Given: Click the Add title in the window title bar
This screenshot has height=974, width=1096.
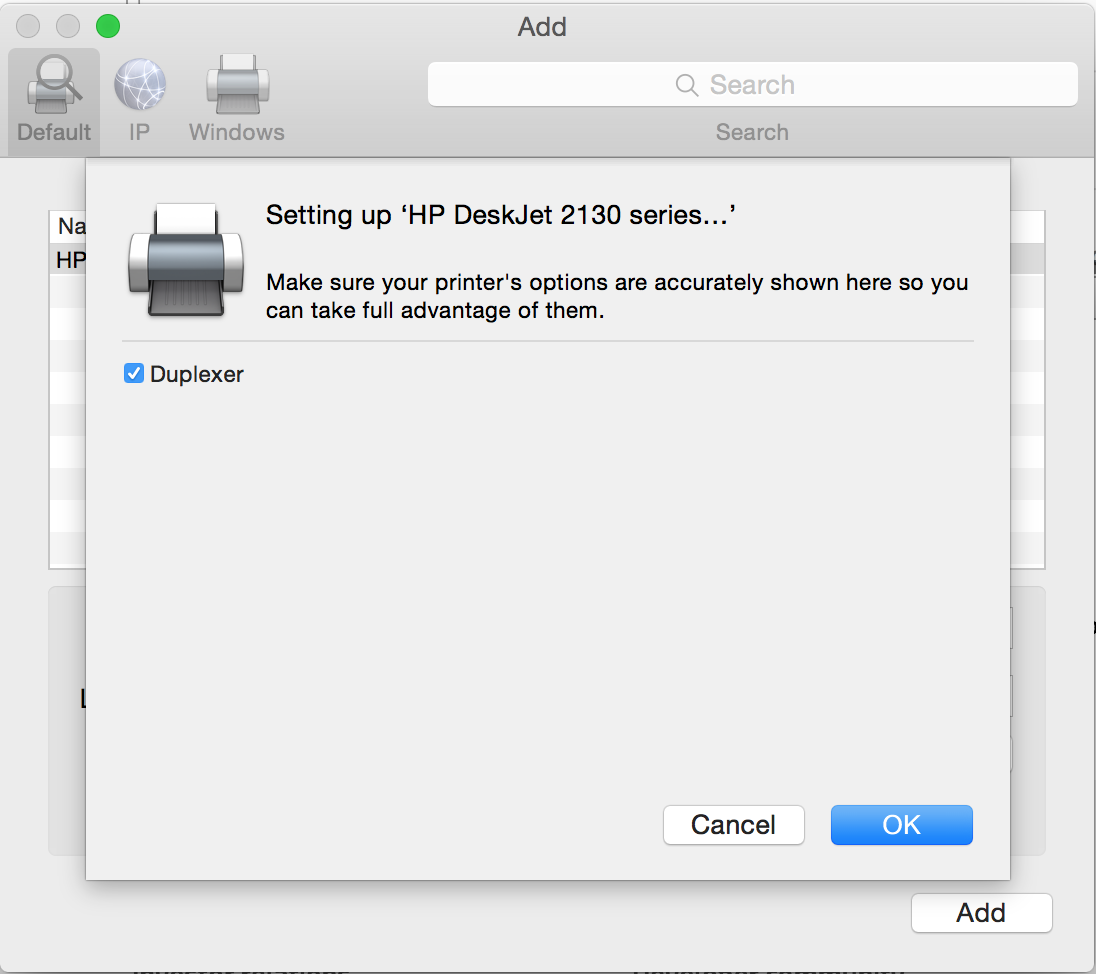Looking at the screenshot, I should (542, 27).
